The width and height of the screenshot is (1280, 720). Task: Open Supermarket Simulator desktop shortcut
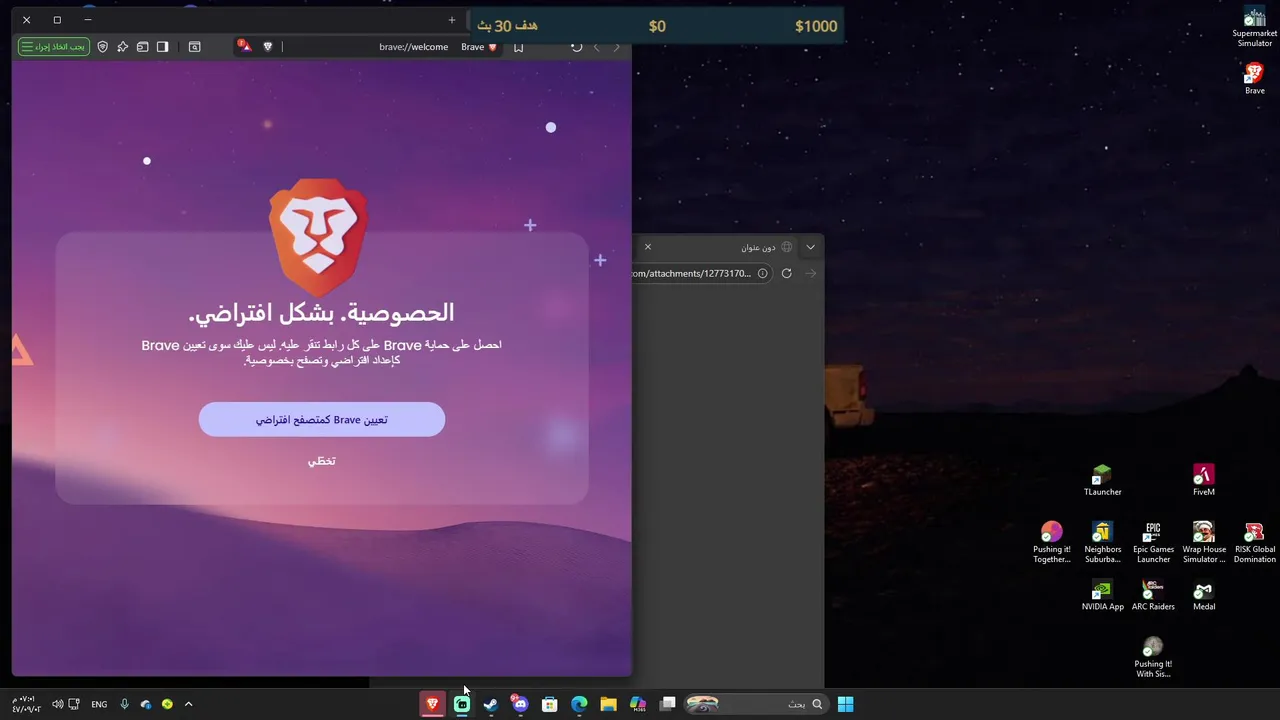tap(1254, 27)
